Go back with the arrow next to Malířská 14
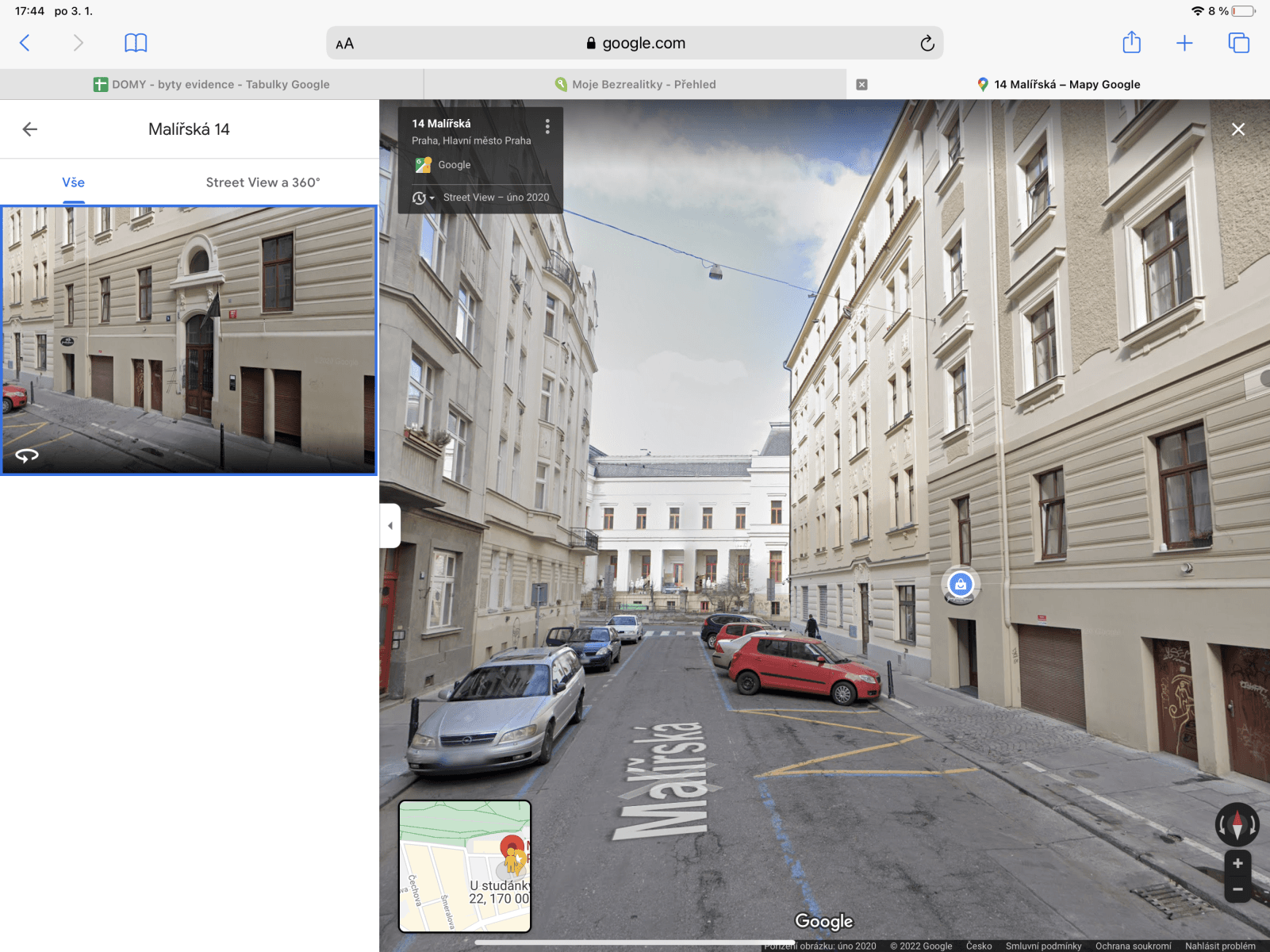Viewport: 1270px width, 952px height. 29,129
